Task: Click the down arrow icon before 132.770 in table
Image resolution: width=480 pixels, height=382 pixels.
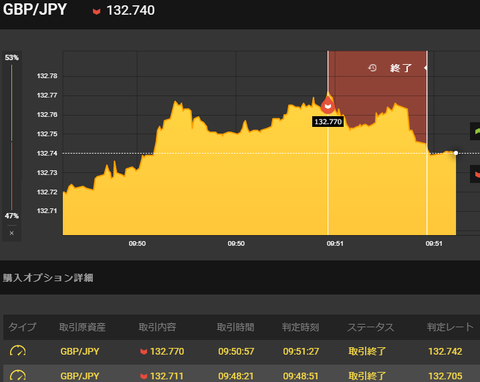Action: click(144, 352)
